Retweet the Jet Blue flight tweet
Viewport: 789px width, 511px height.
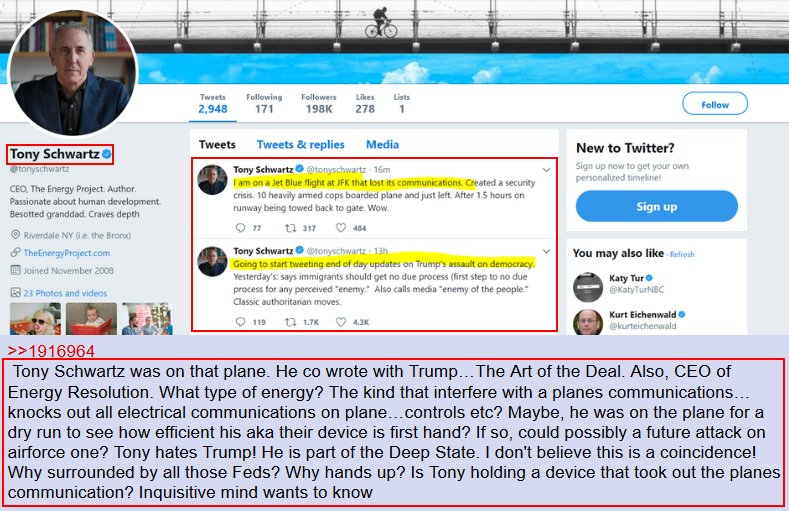point(290,228)
